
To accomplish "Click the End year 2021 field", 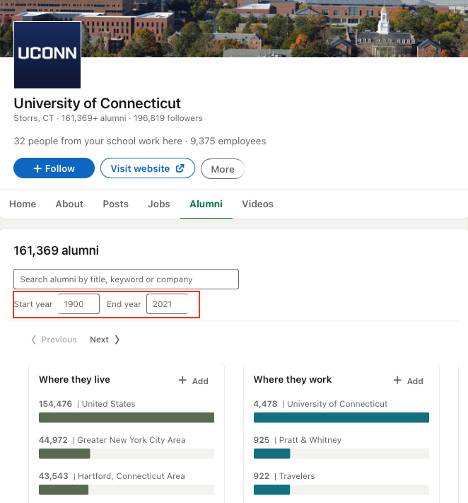I will tap(167, 304).
